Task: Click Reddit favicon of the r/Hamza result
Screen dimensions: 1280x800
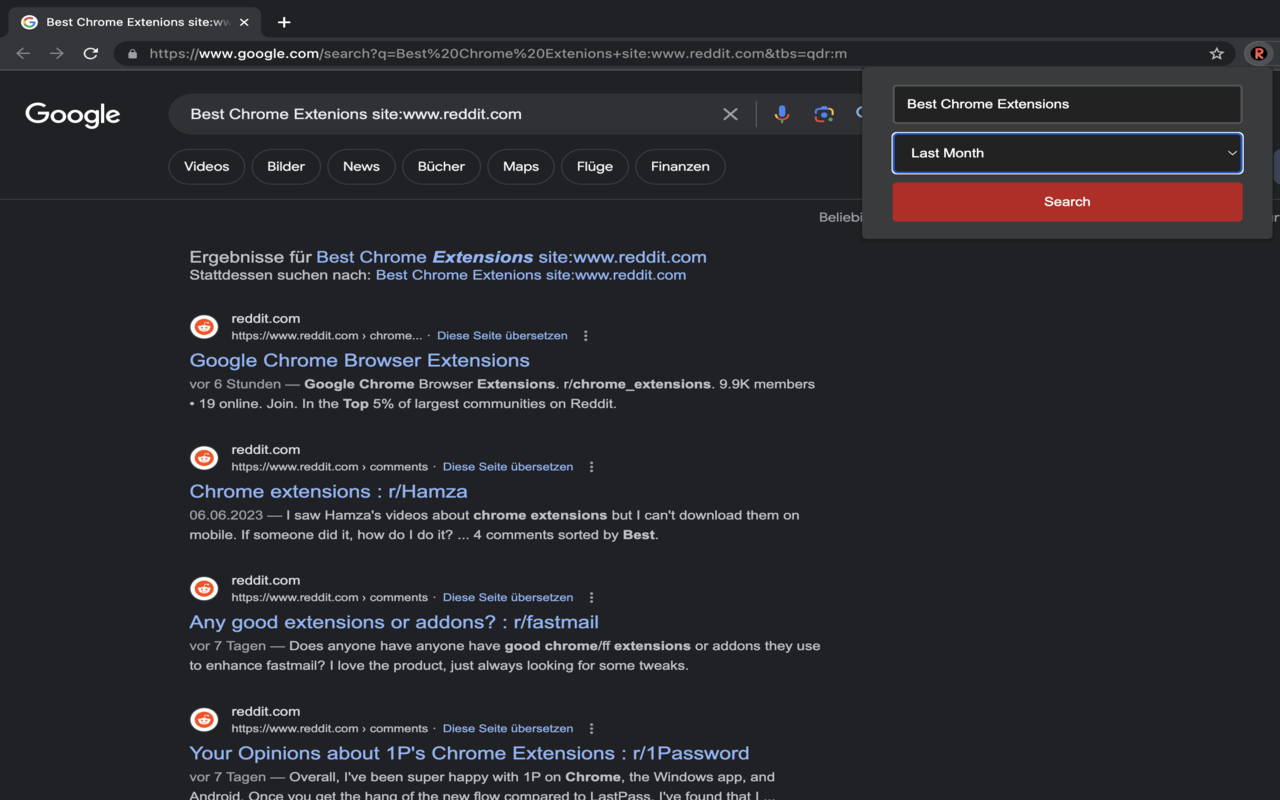Action: [204, 458]
